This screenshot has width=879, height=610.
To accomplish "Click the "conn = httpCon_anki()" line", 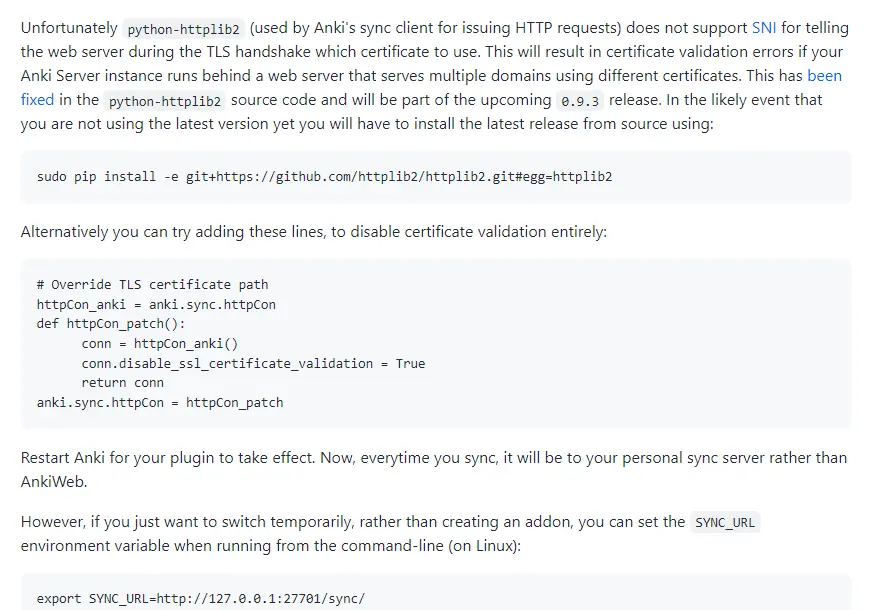I will (160, 343).
